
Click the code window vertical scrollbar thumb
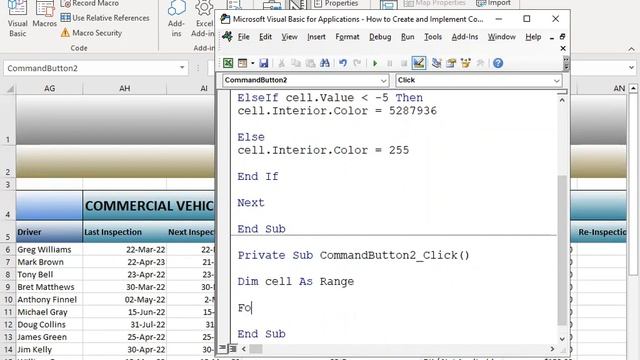coord(562,250)
